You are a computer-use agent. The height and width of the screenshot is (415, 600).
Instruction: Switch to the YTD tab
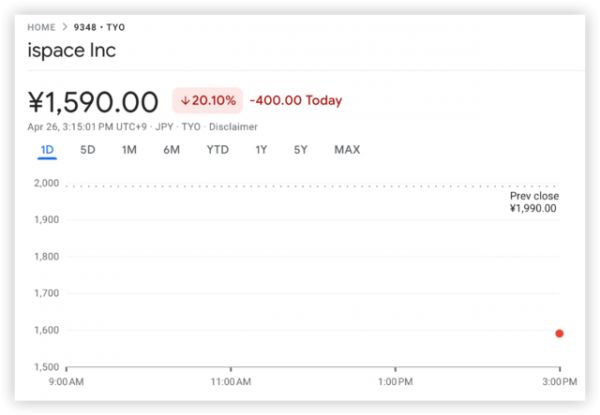pyautogui.click(x=217, y=150)
